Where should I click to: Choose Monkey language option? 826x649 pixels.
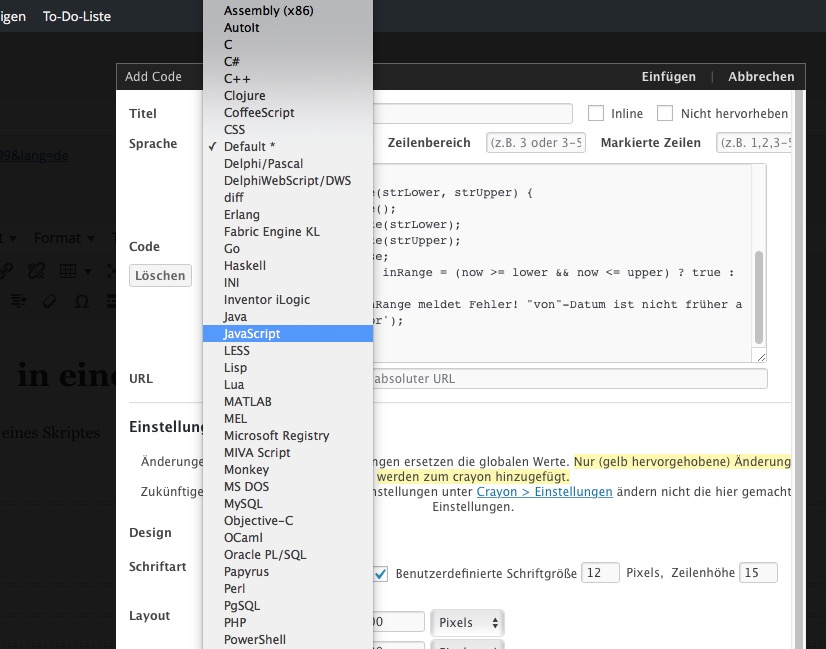click(x=288, y=469)
